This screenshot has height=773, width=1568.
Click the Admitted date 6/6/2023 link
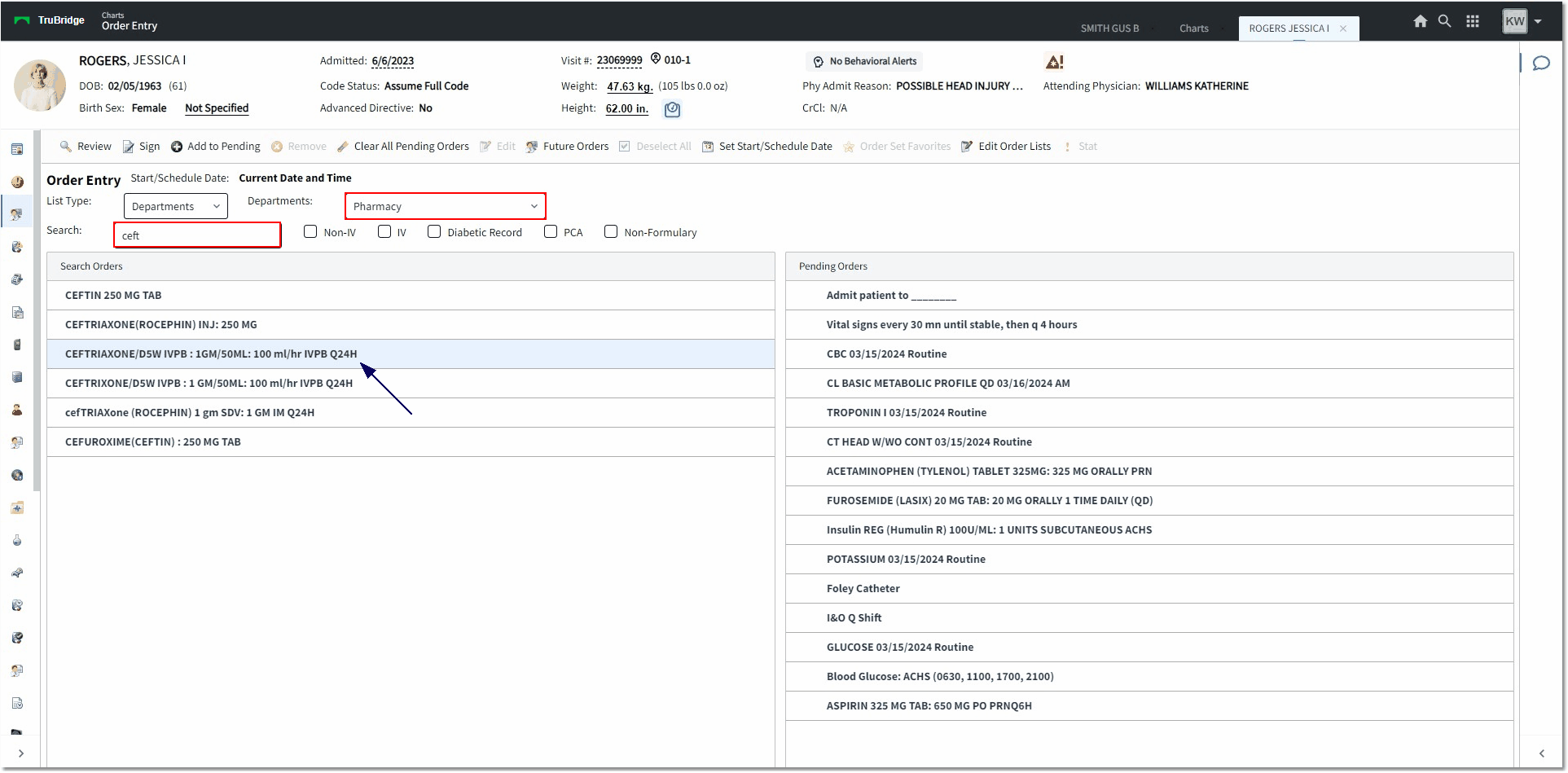tap(393, 61)
